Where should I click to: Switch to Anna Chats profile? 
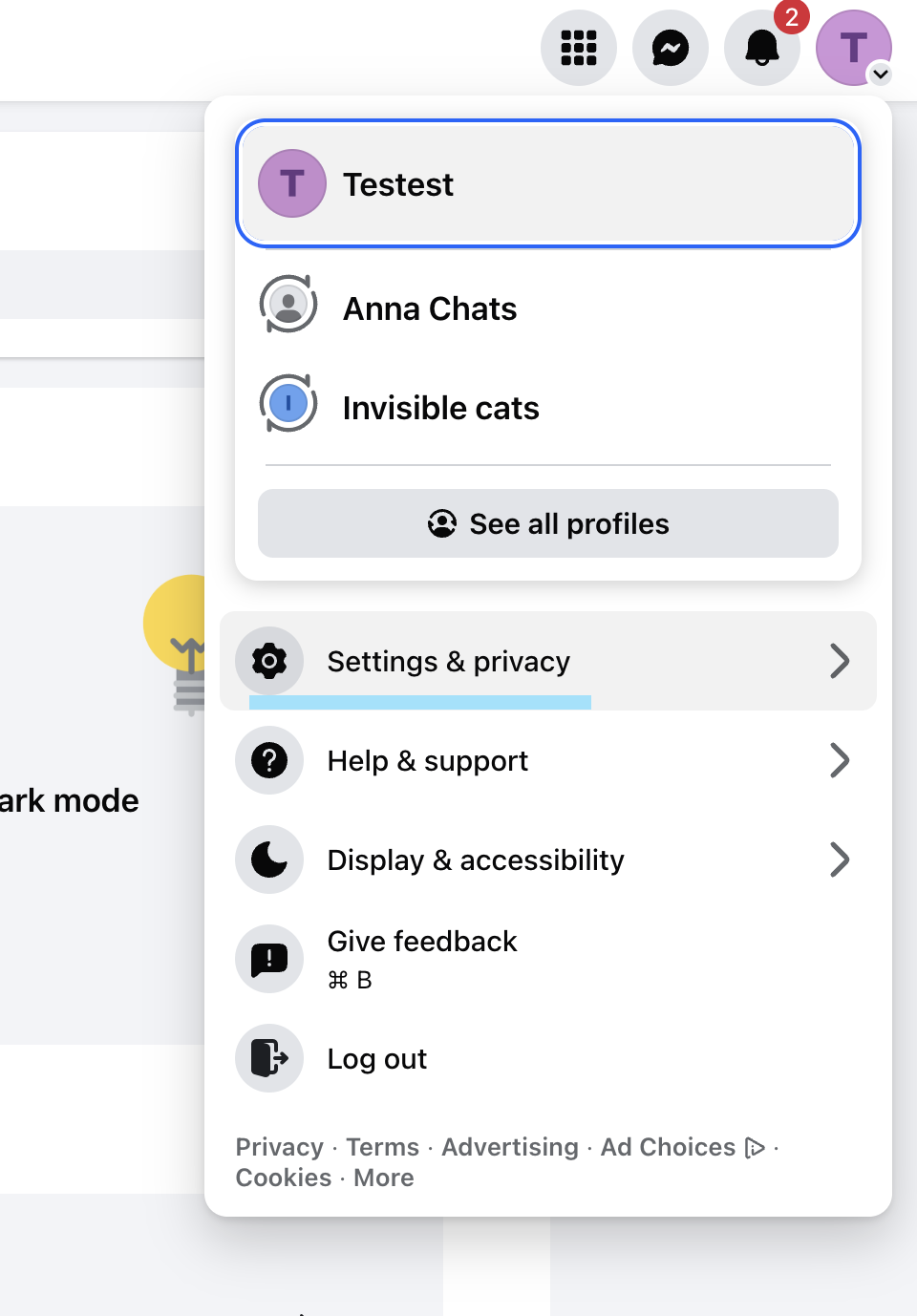(x=430, y=308)
